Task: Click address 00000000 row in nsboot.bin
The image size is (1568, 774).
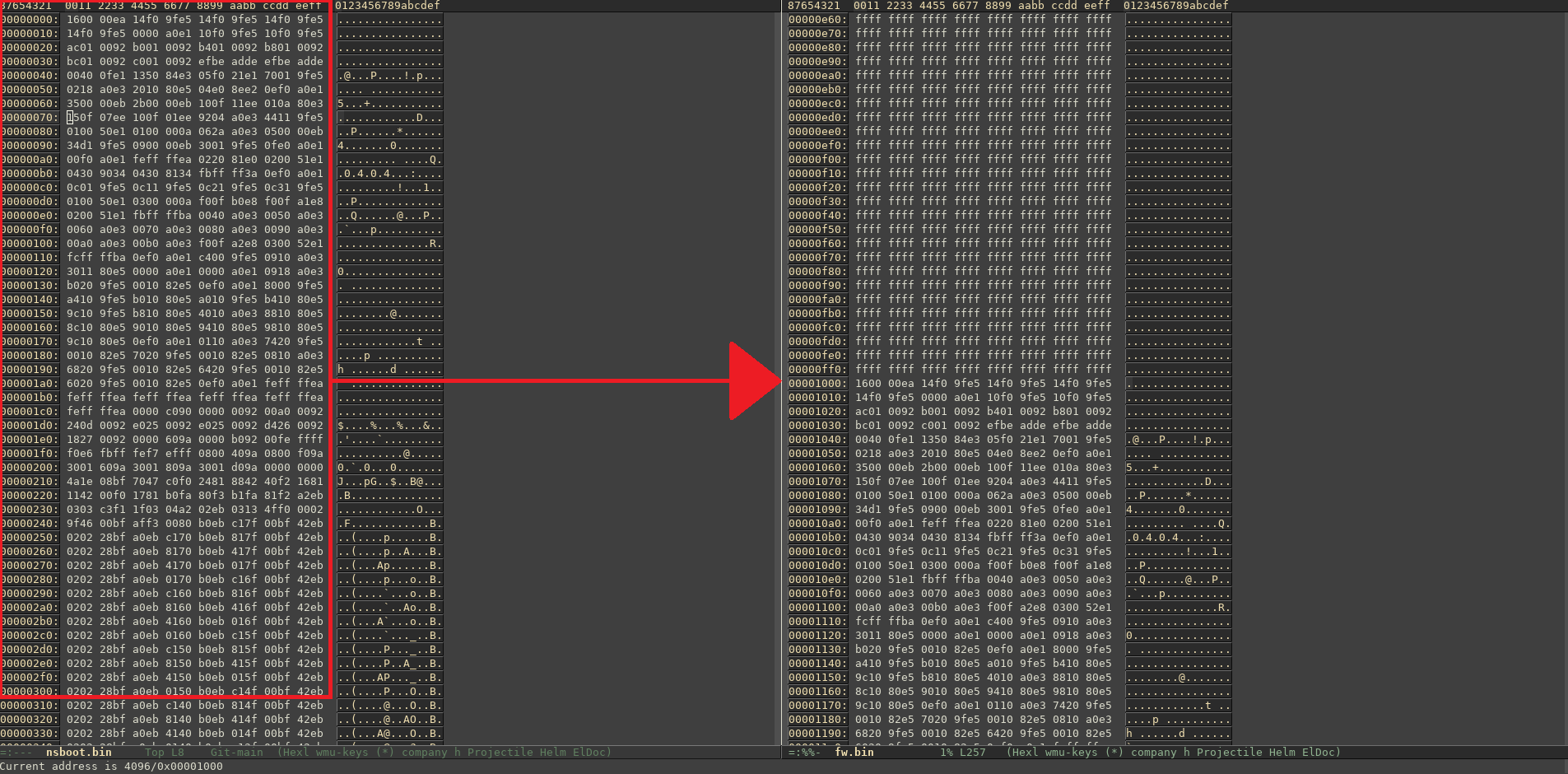Action: [x=221, y=19]
